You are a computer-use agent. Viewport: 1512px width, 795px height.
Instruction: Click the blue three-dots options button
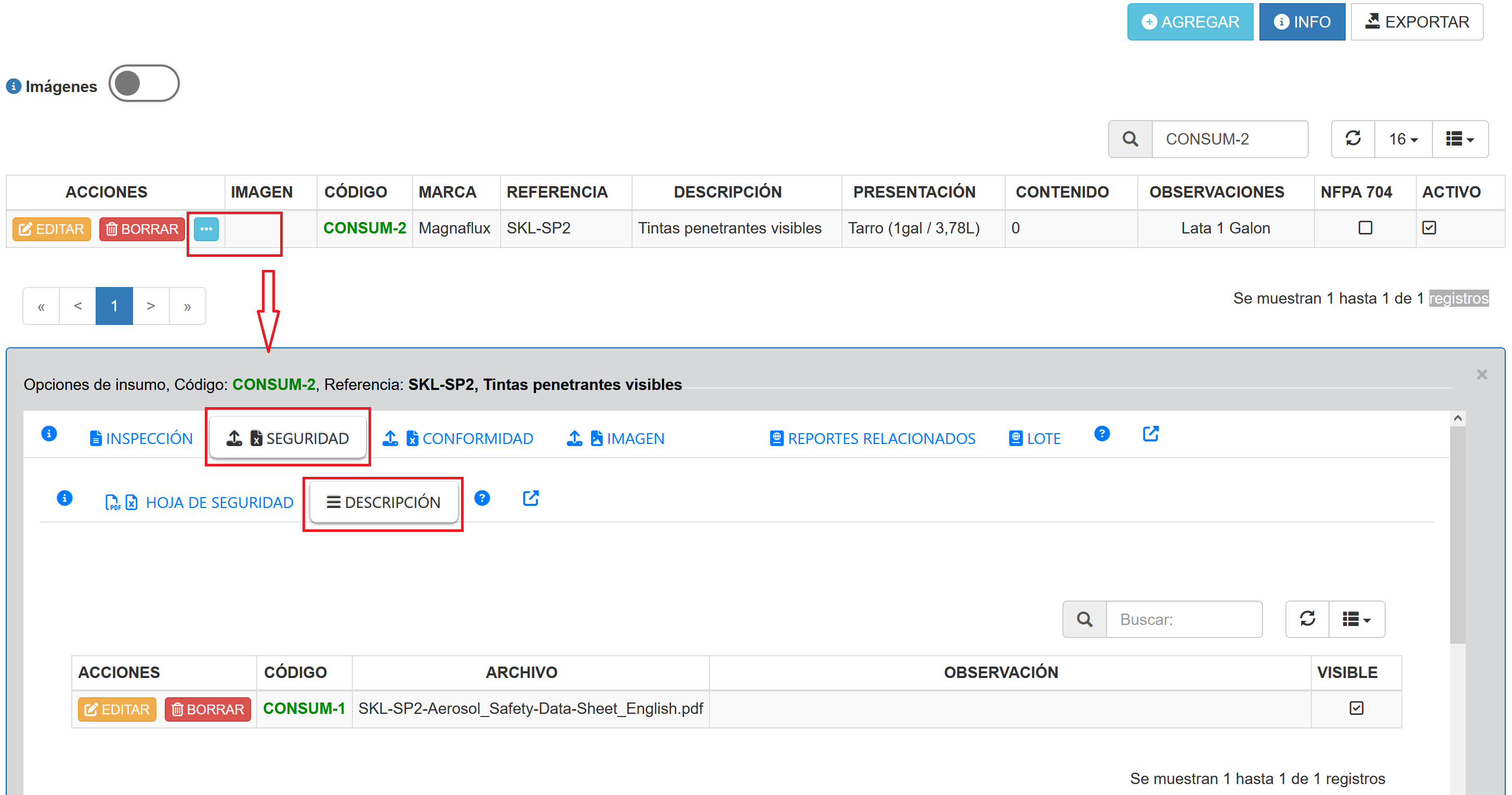click(x=206, y=228)
